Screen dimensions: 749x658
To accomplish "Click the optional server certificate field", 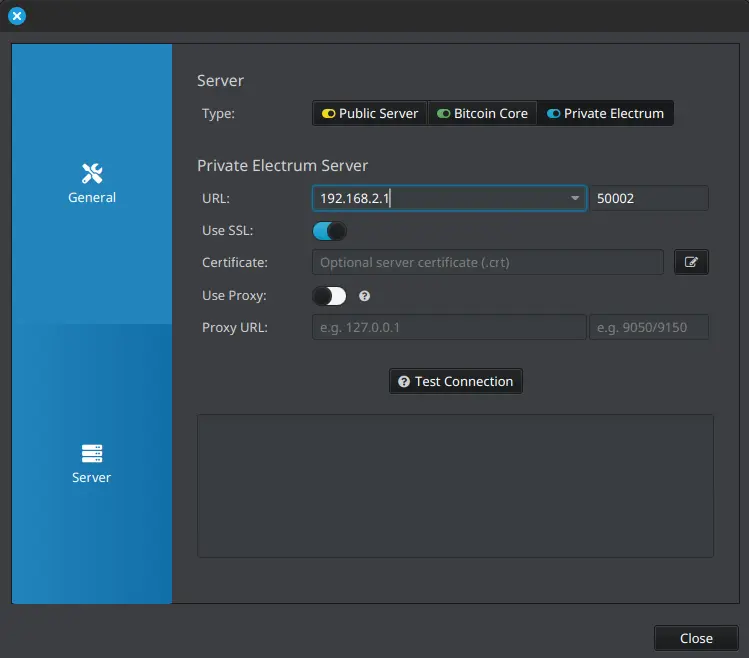I will (x=488, y=262).
